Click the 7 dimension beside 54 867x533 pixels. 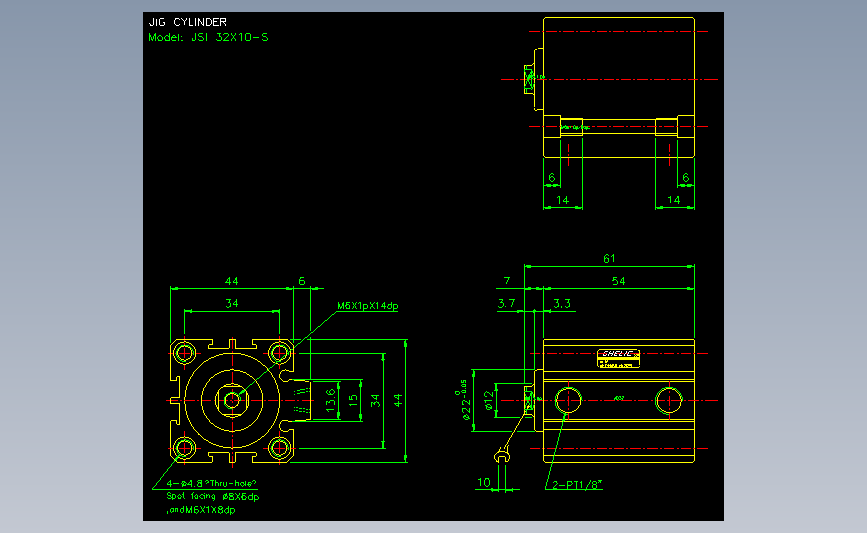[x=507, y=281]
